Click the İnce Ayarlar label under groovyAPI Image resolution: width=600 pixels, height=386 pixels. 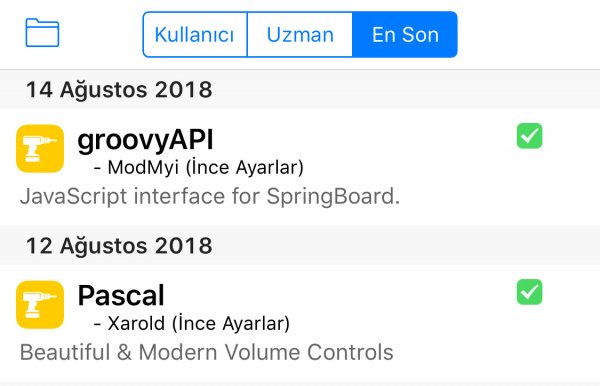pyautogui.click(x=245, y=168)
